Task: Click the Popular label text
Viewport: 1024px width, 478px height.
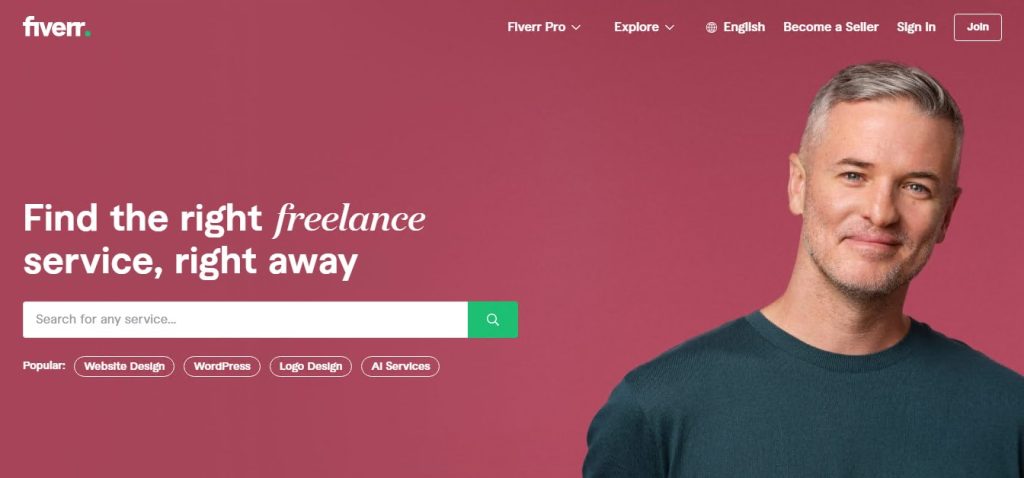Action: tap(44, 366)
